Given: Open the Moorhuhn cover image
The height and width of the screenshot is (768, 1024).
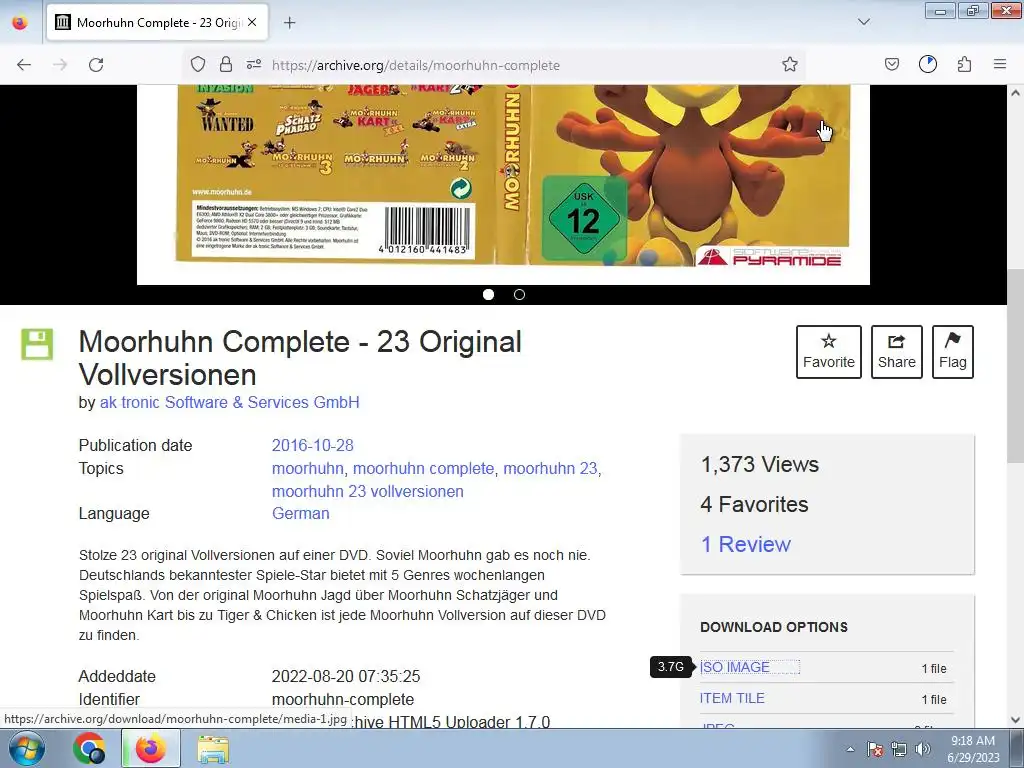Looking at the screenshot, I should (x=503, y=184).
